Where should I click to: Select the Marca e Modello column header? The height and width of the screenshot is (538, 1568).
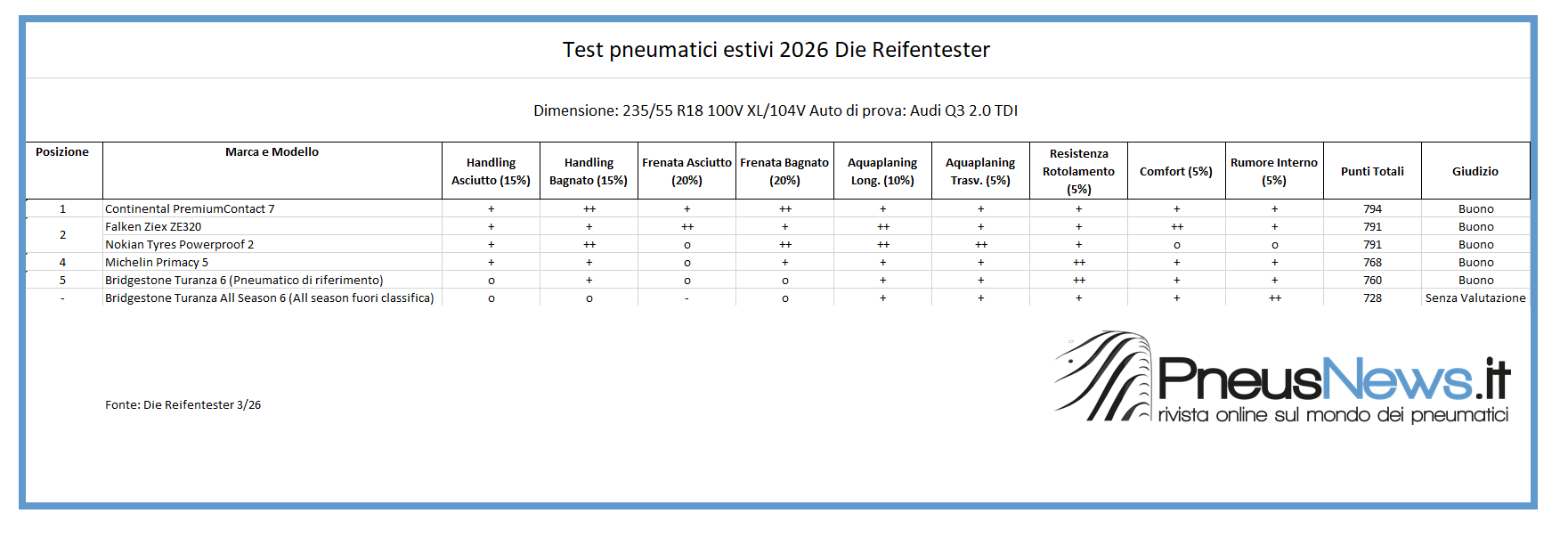tap(272, 152)
